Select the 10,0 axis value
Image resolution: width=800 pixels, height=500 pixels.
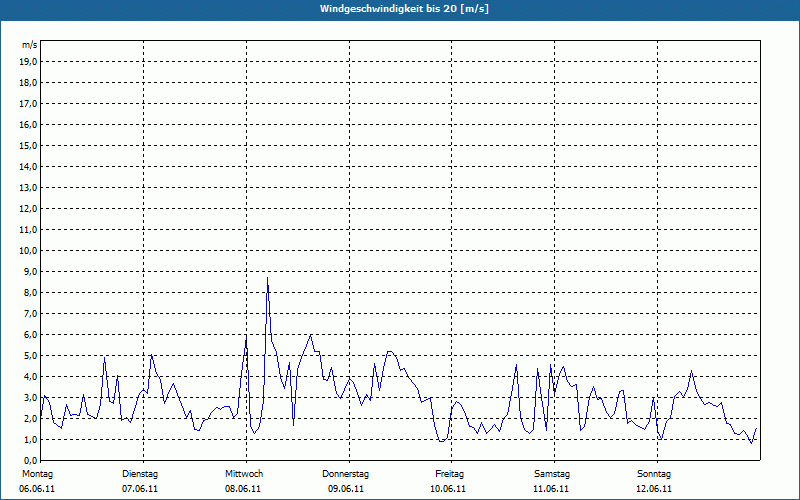[x=28, y=251]
